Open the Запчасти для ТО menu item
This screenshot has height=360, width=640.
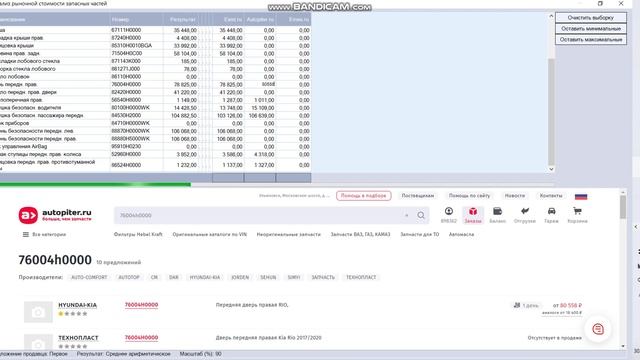click(x=420, y=234)
